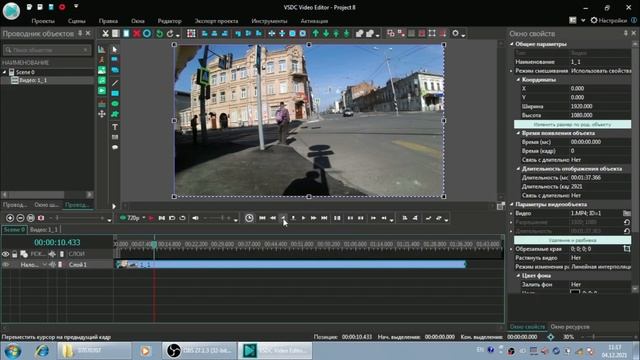Click the zoom-out minus circle on timeline
Viewport: 640px width, 360px height.
click(x=20, y=218)
